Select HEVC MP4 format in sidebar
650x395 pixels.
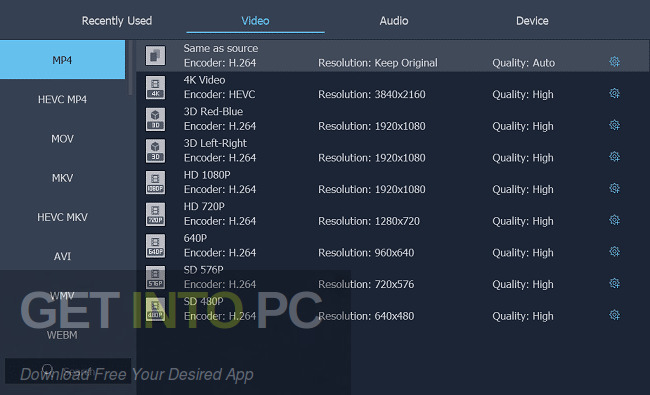[x=62, y=99]
